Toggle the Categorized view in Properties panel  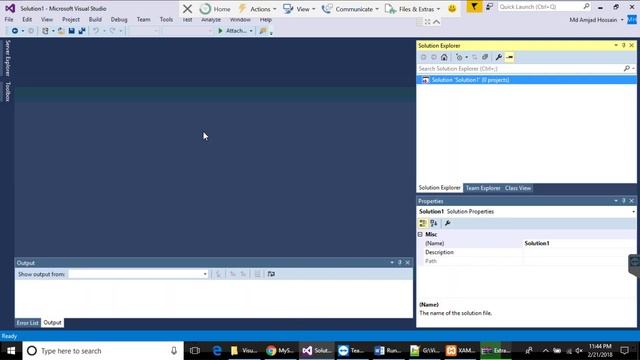423,223
